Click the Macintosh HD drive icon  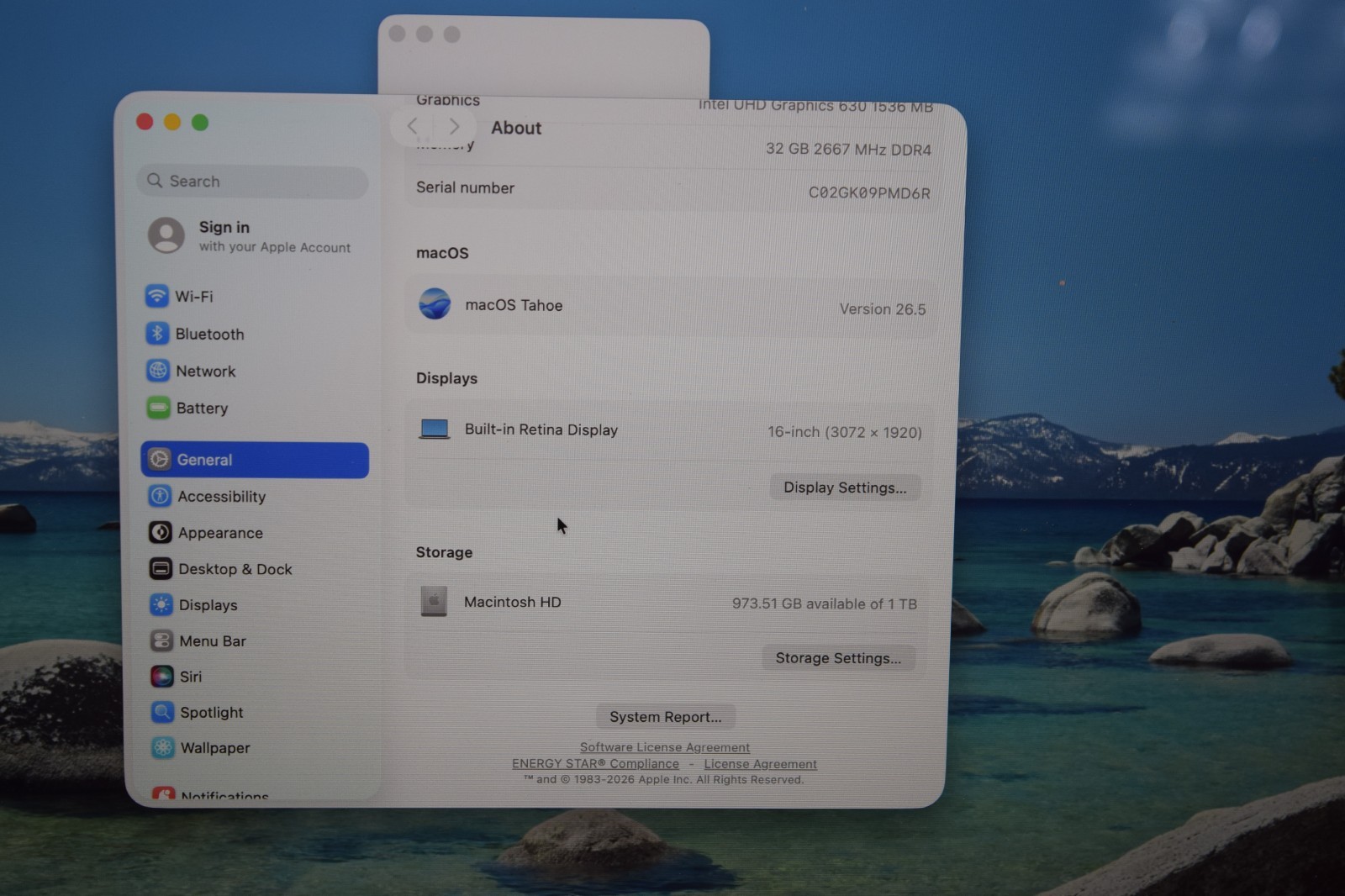[x=434, y=601]
